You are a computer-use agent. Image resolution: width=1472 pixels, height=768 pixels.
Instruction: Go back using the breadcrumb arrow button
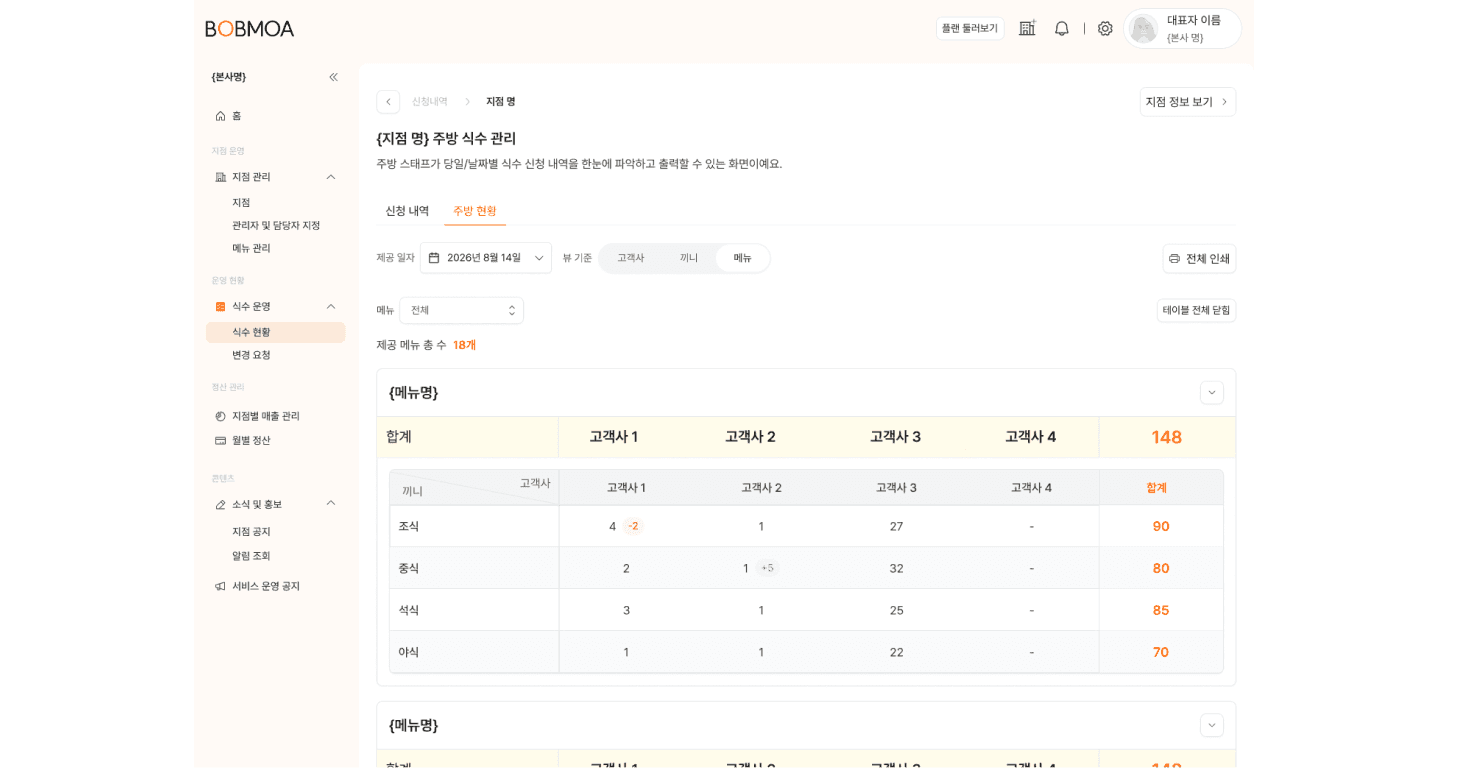tap(388, 102)
